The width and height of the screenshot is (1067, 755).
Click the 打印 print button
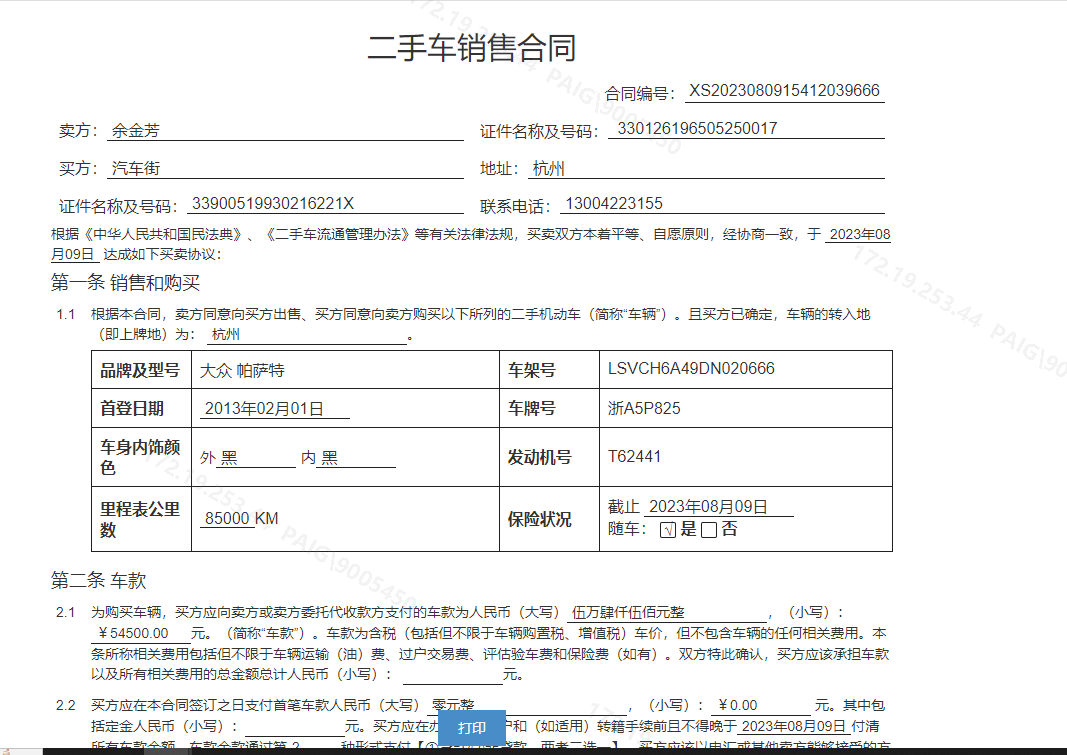pyautogui.click(x=472, y=728)
